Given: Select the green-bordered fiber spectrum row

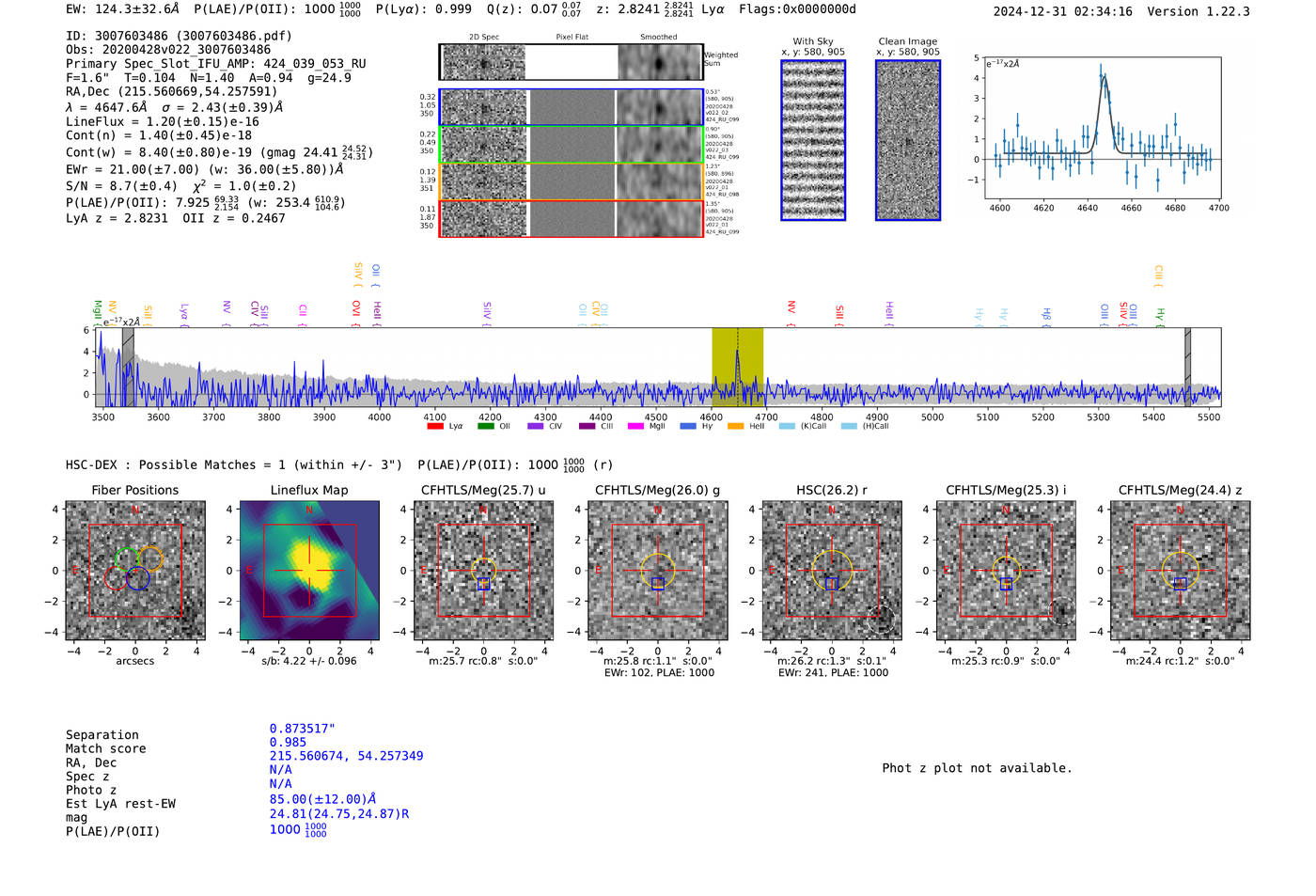Looking at the screenshot, I should pos(572,145).
